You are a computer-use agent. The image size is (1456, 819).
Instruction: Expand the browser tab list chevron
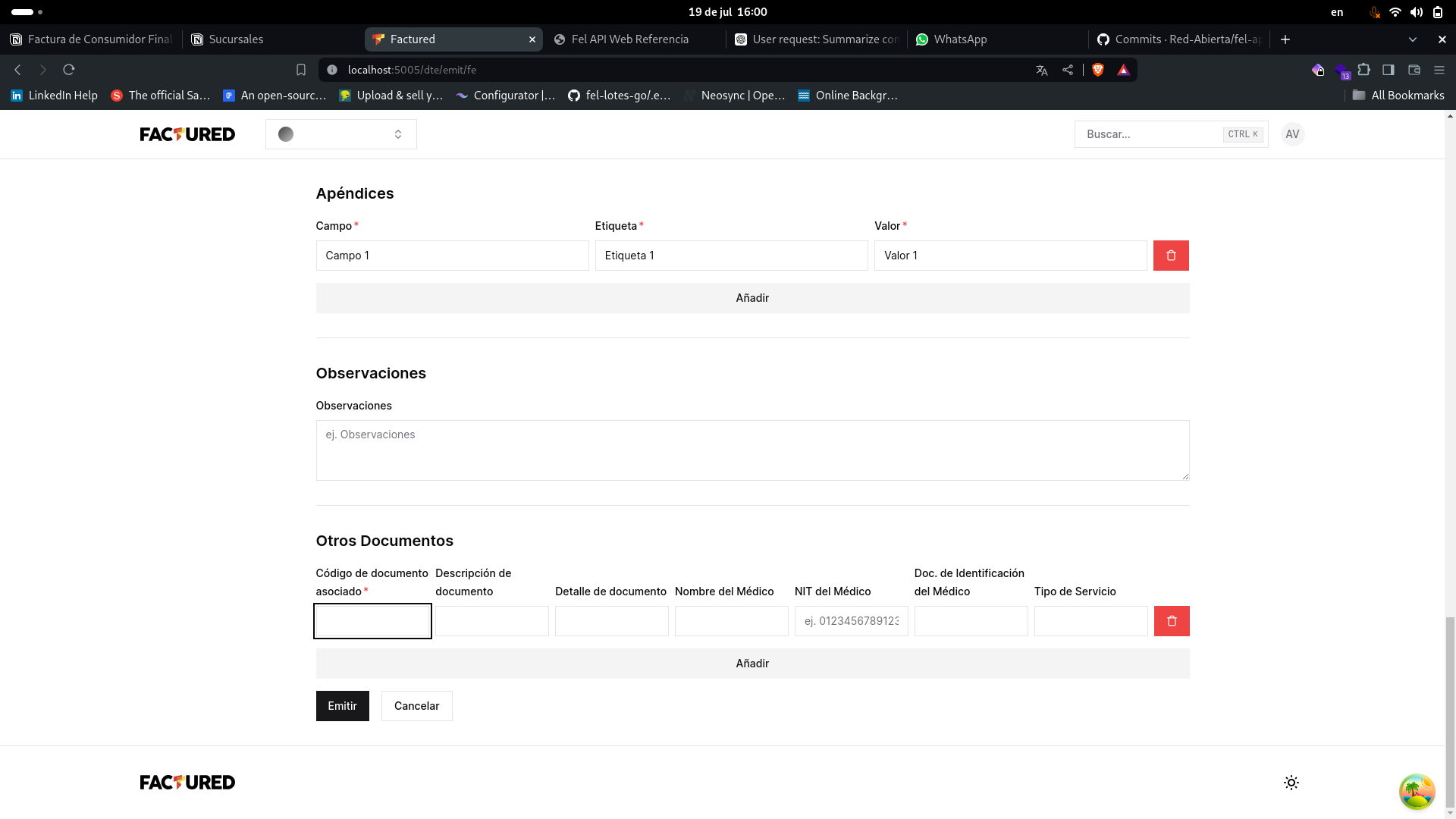click(x=1414, y=39)
